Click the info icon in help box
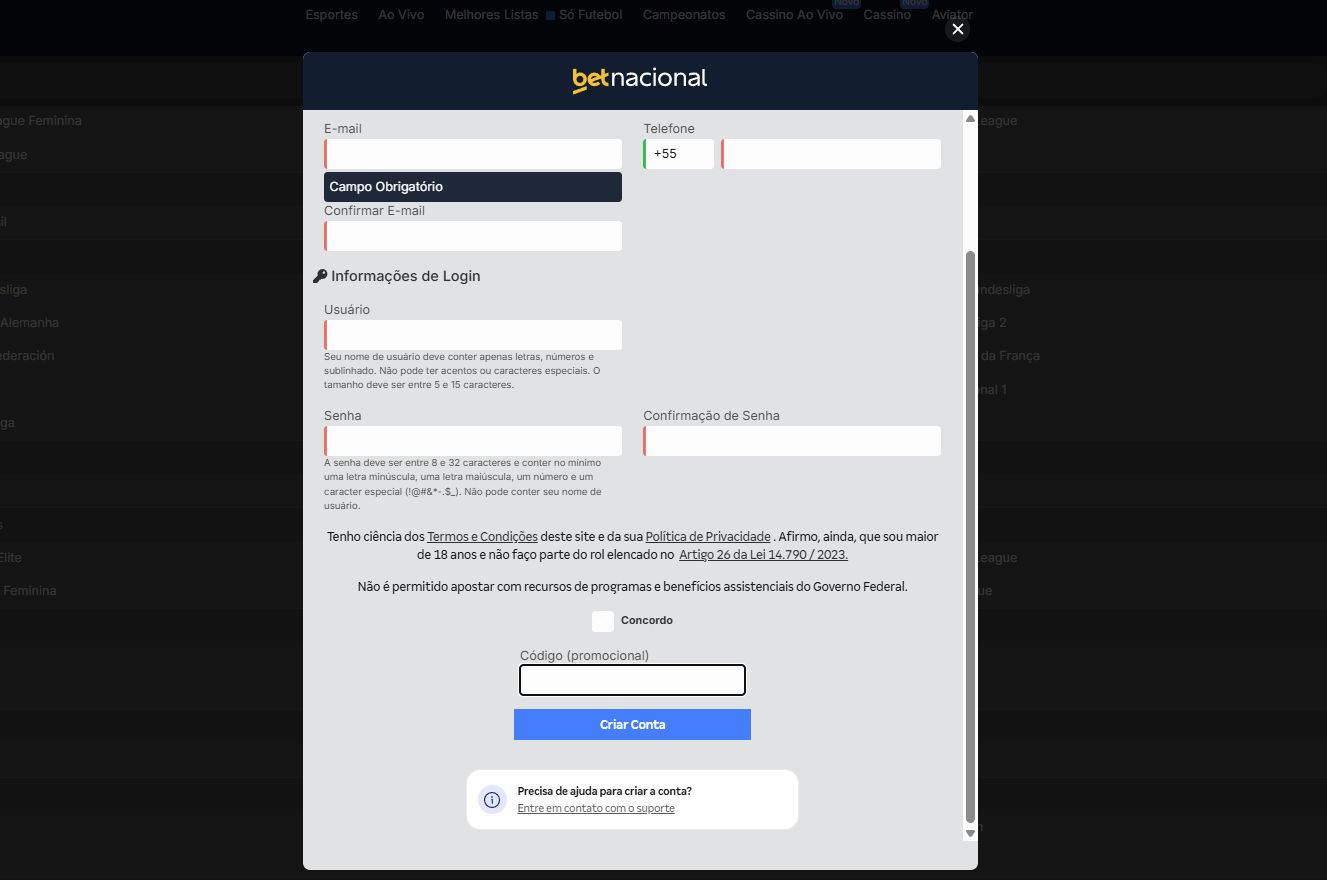Viewport: 1327px width, 880px height. pyautogui.click(x=492, y=800)
